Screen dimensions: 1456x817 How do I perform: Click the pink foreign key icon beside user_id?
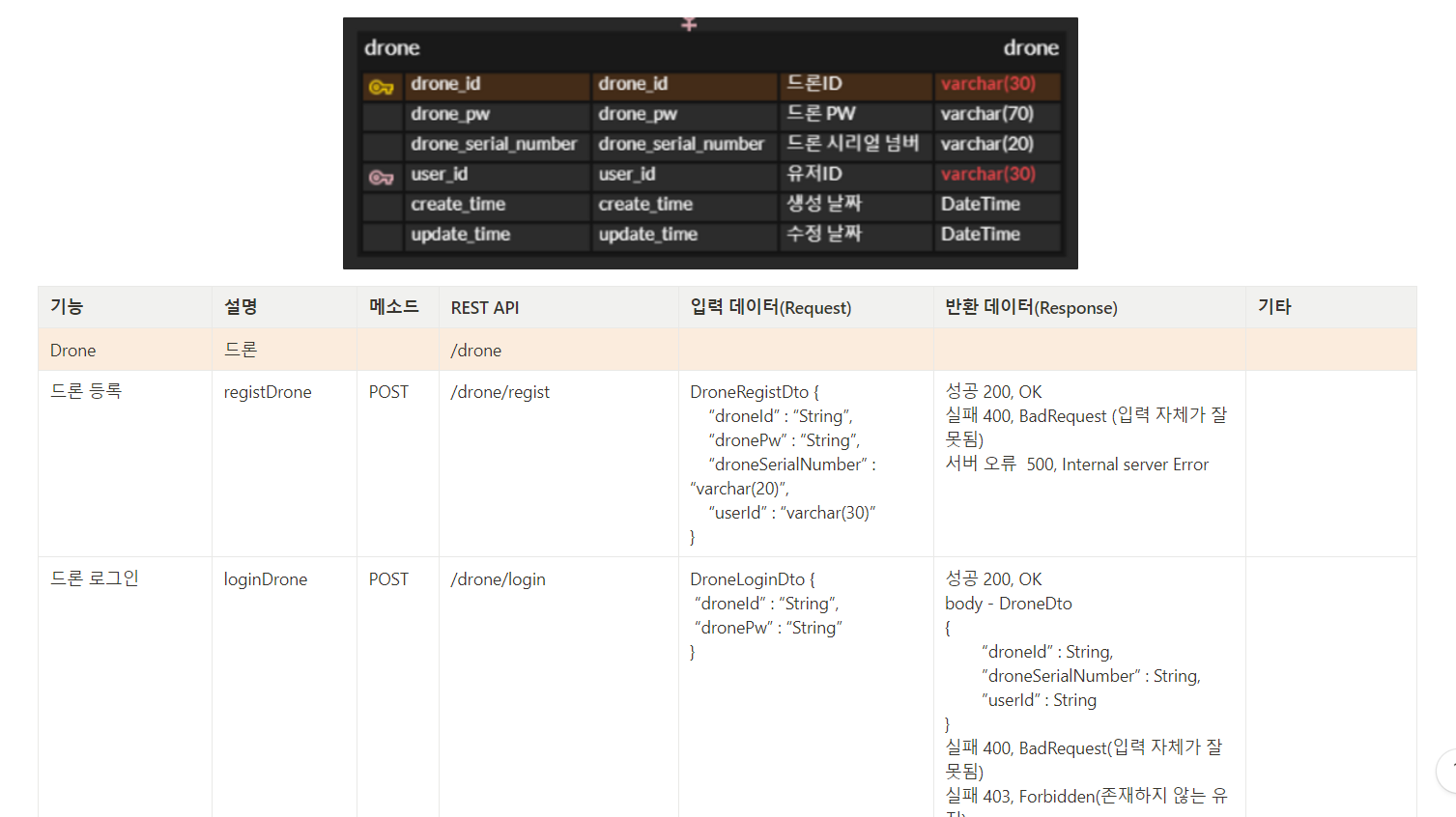pyautogui.click(x=382, y=178)
